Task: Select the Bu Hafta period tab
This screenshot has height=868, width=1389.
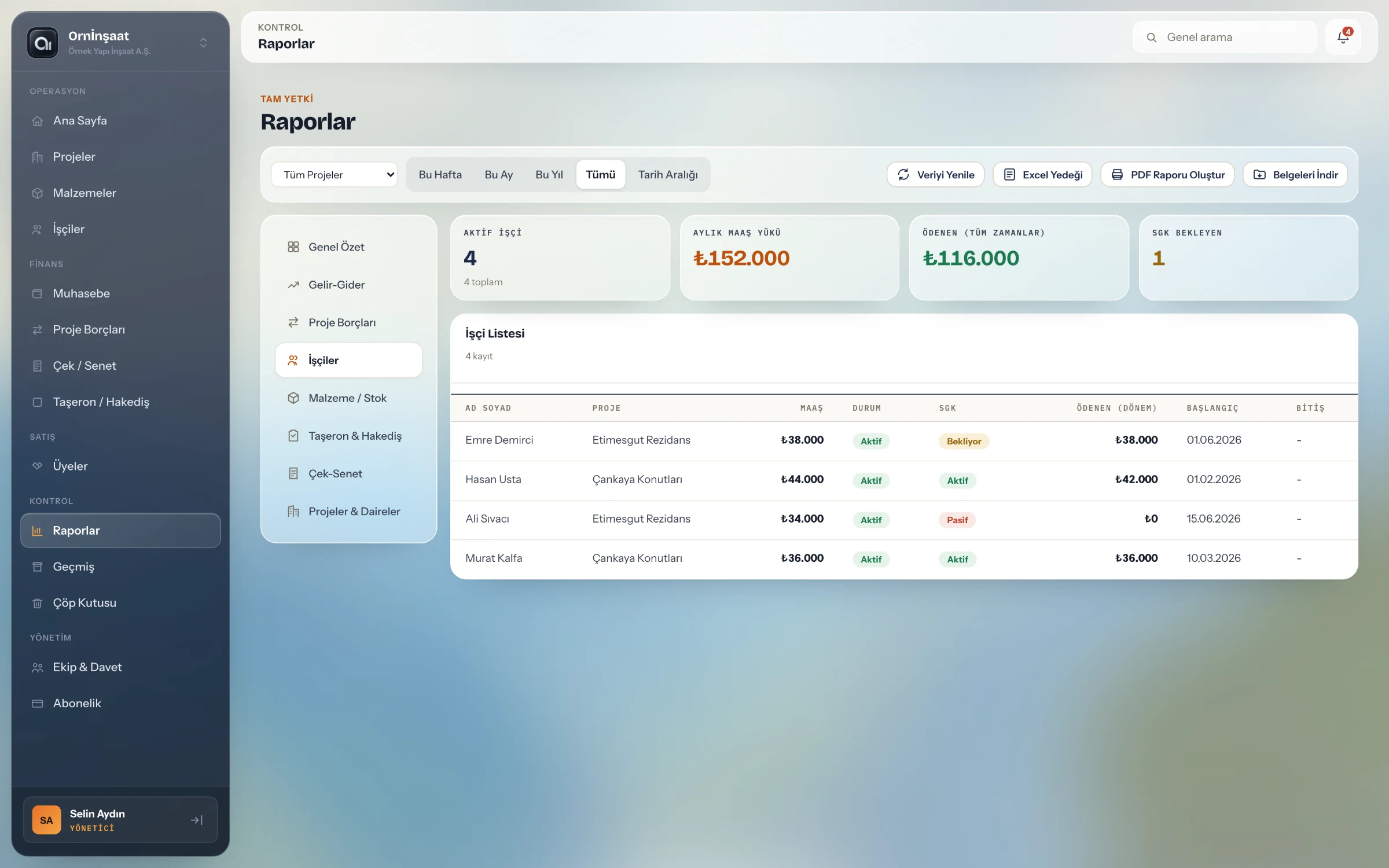Action: tap(440, 175)
